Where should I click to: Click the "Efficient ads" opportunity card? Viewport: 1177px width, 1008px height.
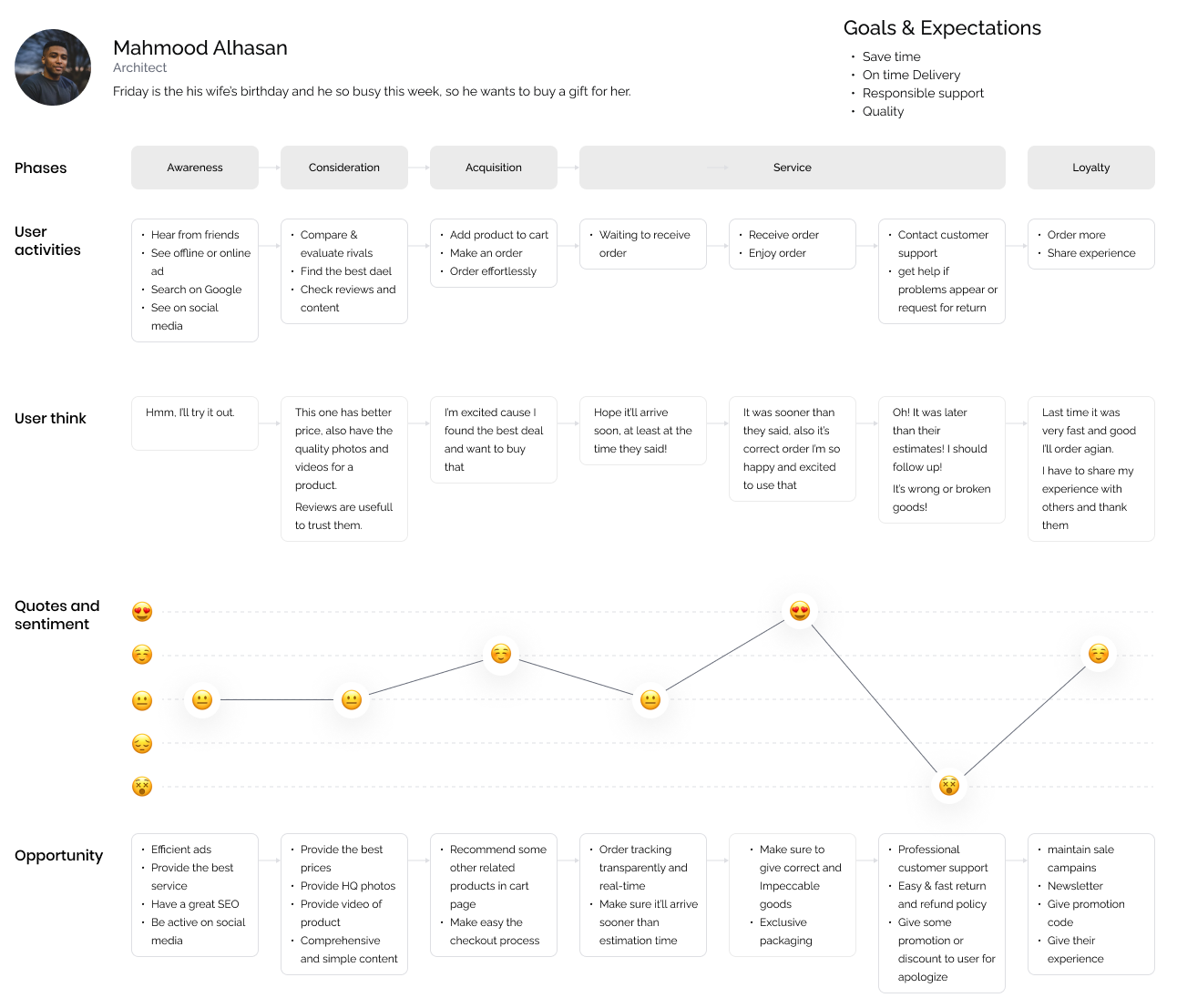click(195, 895)
